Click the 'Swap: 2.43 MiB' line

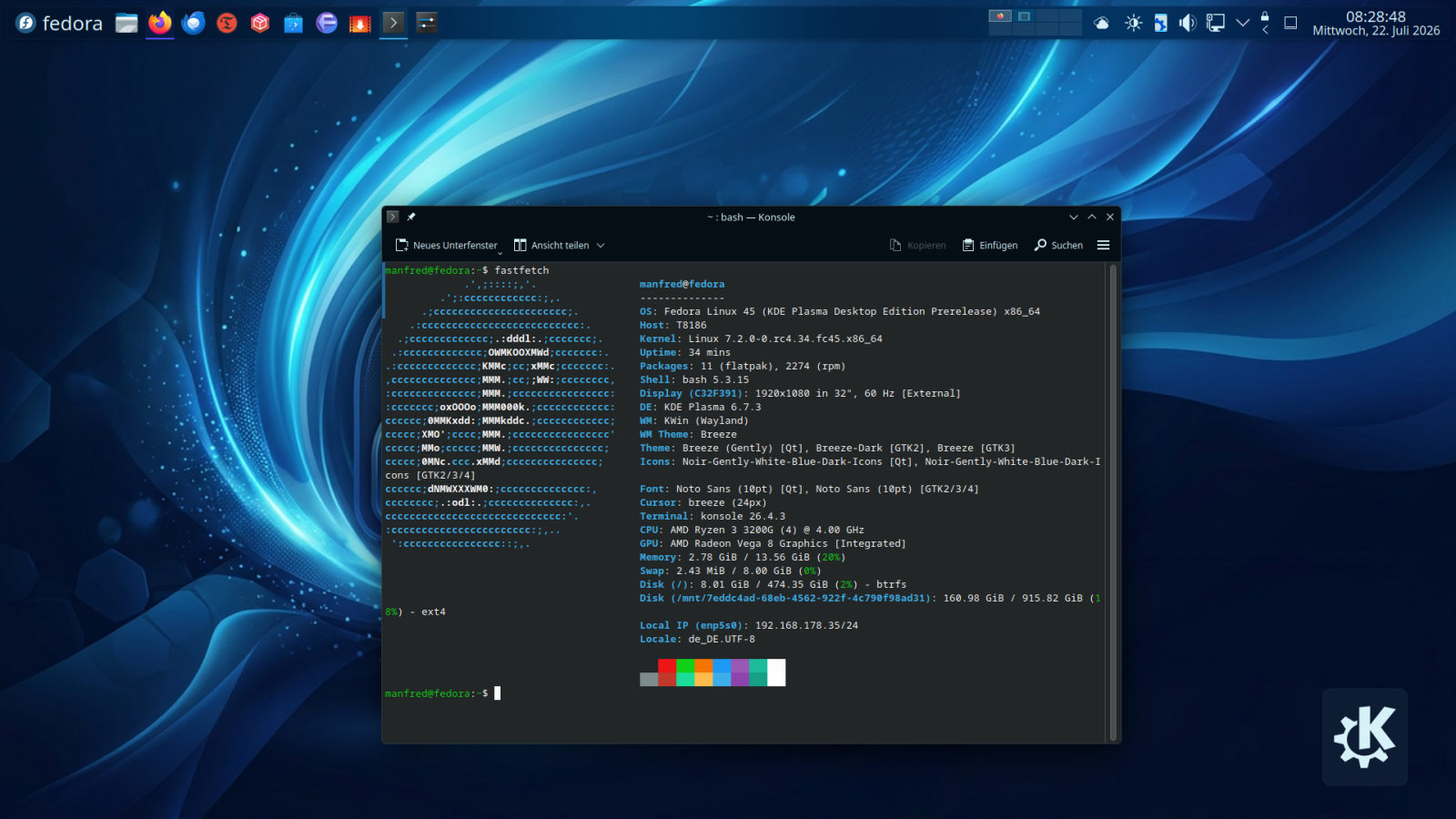pyautogui.click(x=731, y=571)
